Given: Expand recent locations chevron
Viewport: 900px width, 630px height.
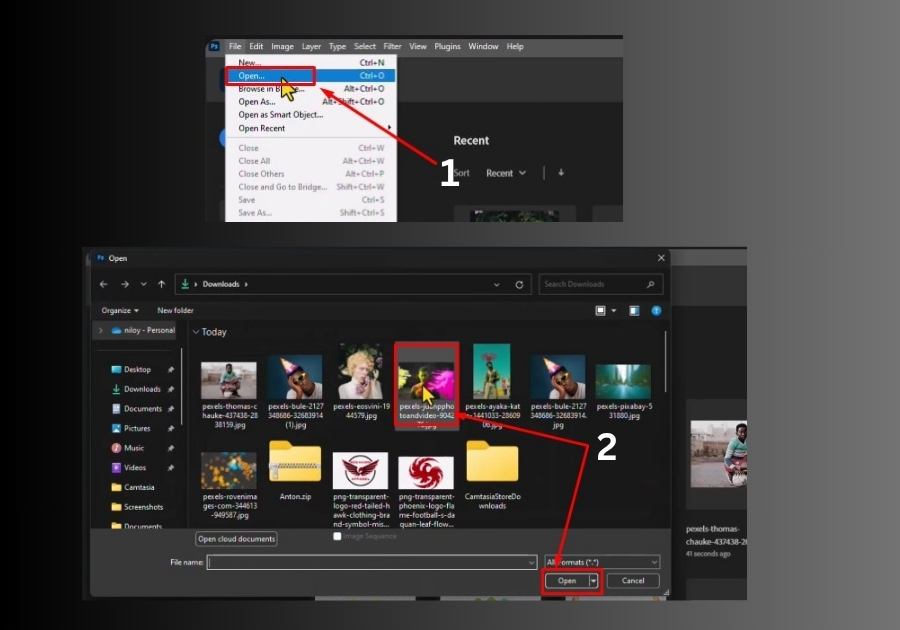Looking at the screenshot, I should (143, 284).
